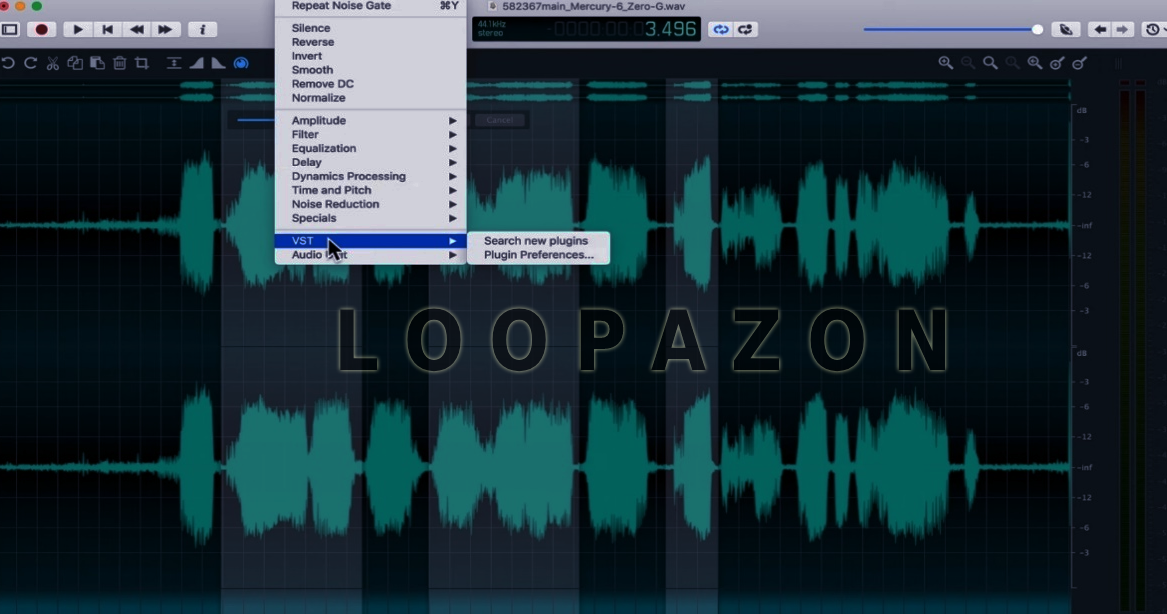Adjust the volume slider handle

click(1037, 30)
